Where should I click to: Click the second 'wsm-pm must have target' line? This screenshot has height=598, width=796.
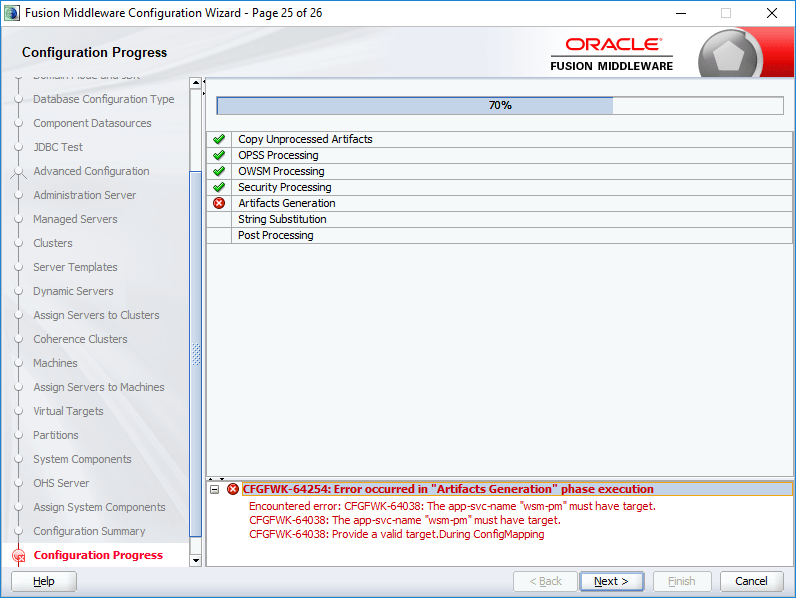point(405,520)
